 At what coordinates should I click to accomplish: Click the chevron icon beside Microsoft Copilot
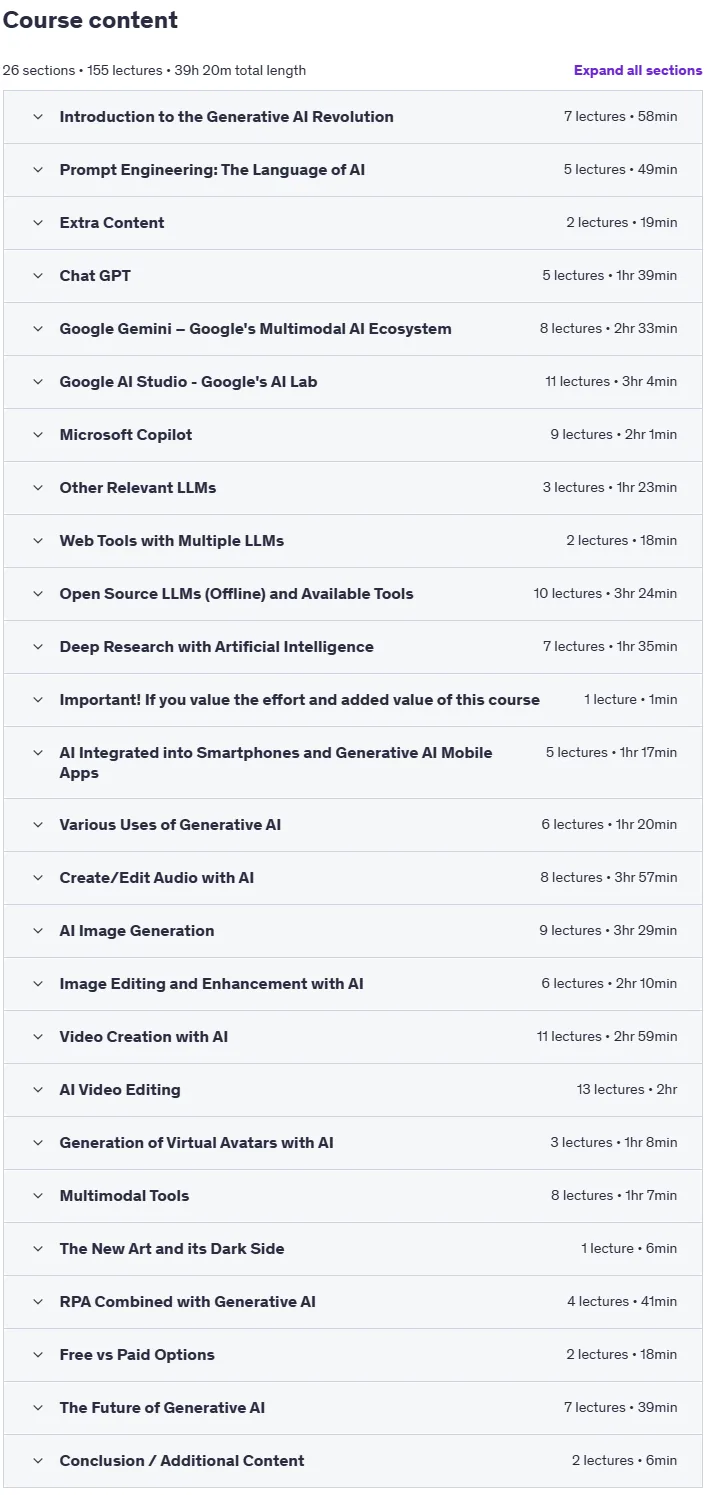pos(38,435)
